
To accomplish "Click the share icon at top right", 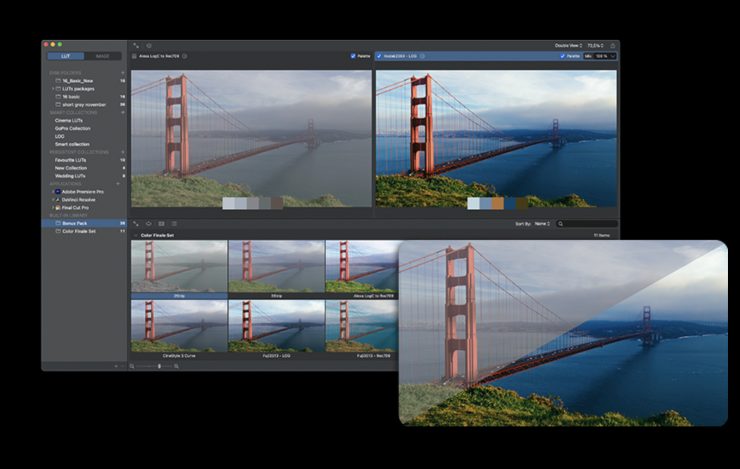I will pos(613,45).
